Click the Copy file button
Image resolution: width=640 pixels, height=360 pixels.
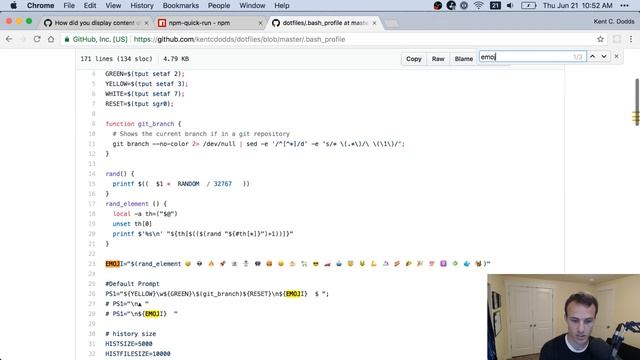413,59
